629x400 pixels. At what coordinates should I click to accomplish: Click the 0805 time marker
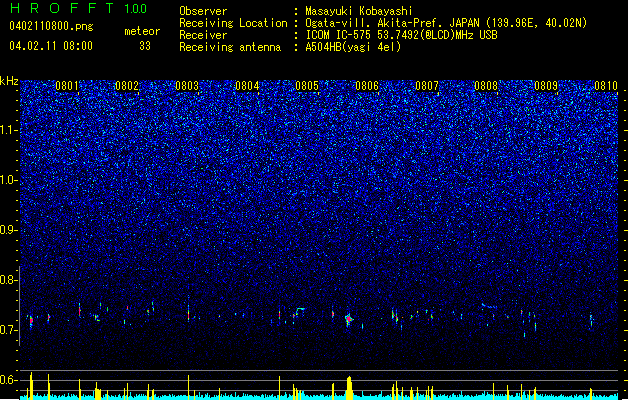pos(307,86)
